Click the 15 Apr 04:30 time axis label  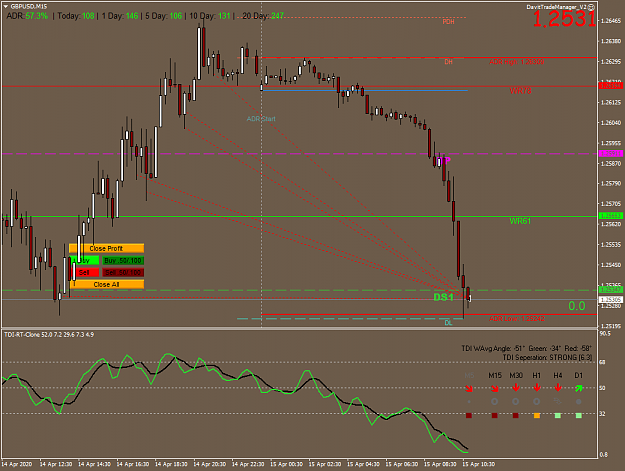(x=364, y=464)
